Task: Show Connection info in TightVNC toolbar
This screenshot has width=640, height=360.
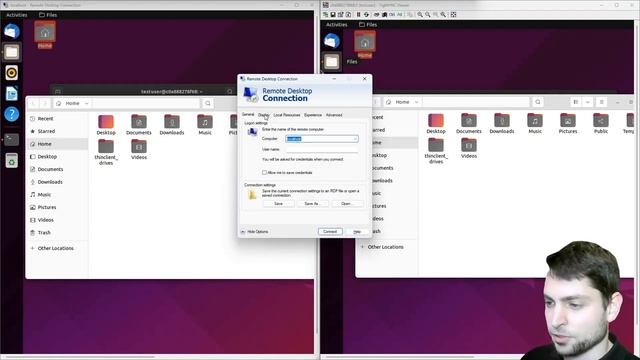Action: tap(349, 15)
